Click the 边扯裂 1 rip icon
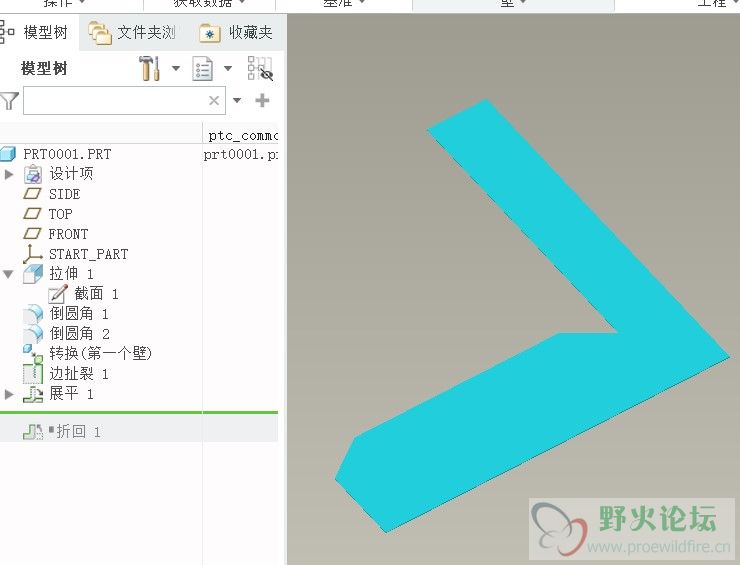 point(33,373)
